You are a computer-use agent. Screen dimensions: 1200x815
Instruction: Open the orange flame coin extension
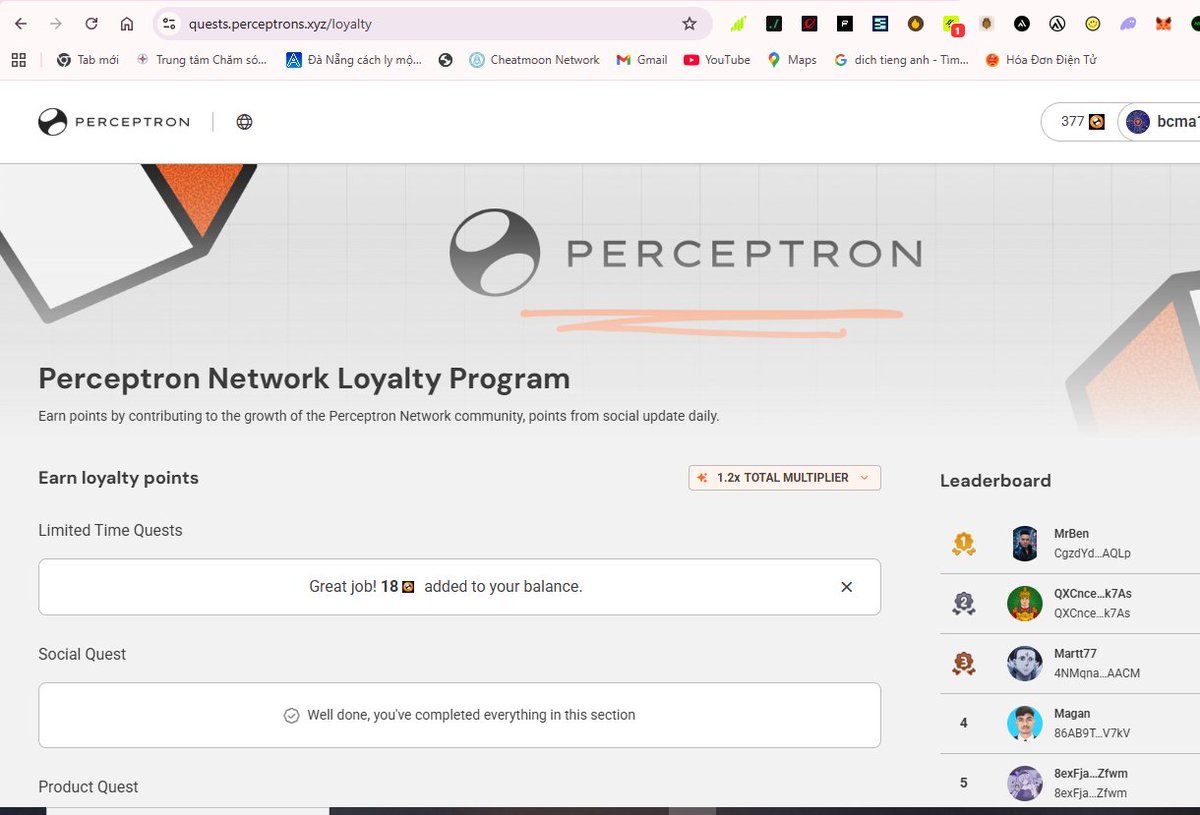point(915,23)
